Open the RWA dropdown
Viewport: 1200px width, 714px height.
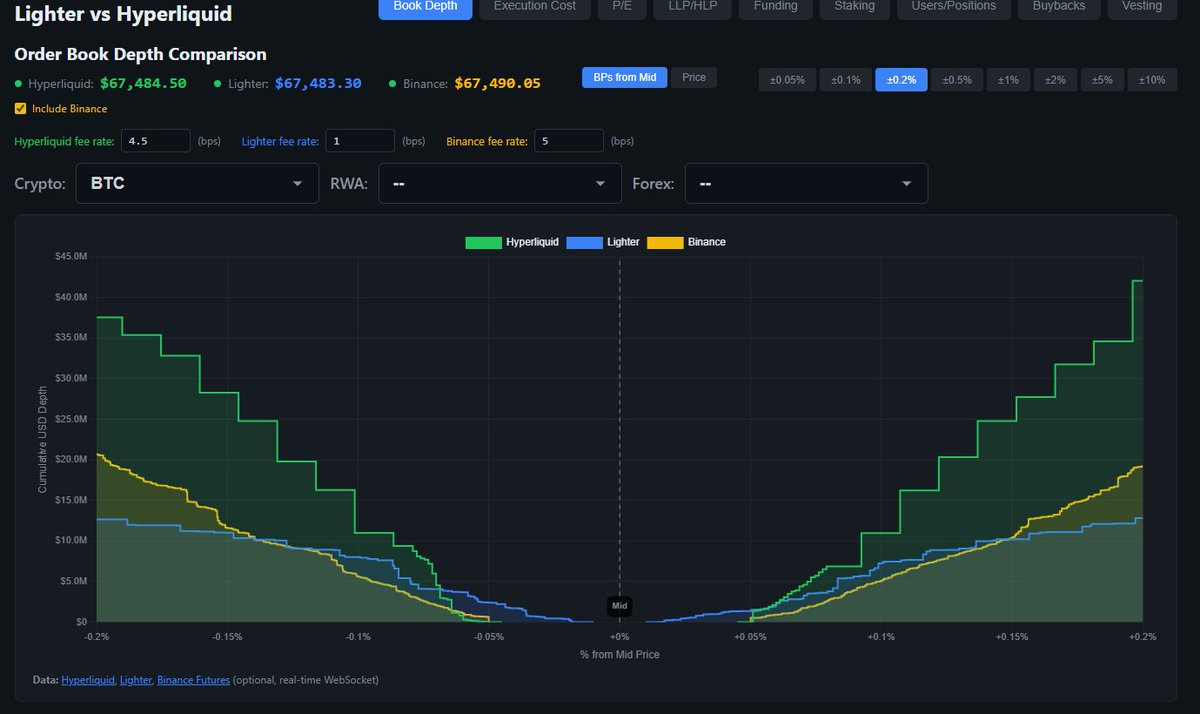click(500, 184)
